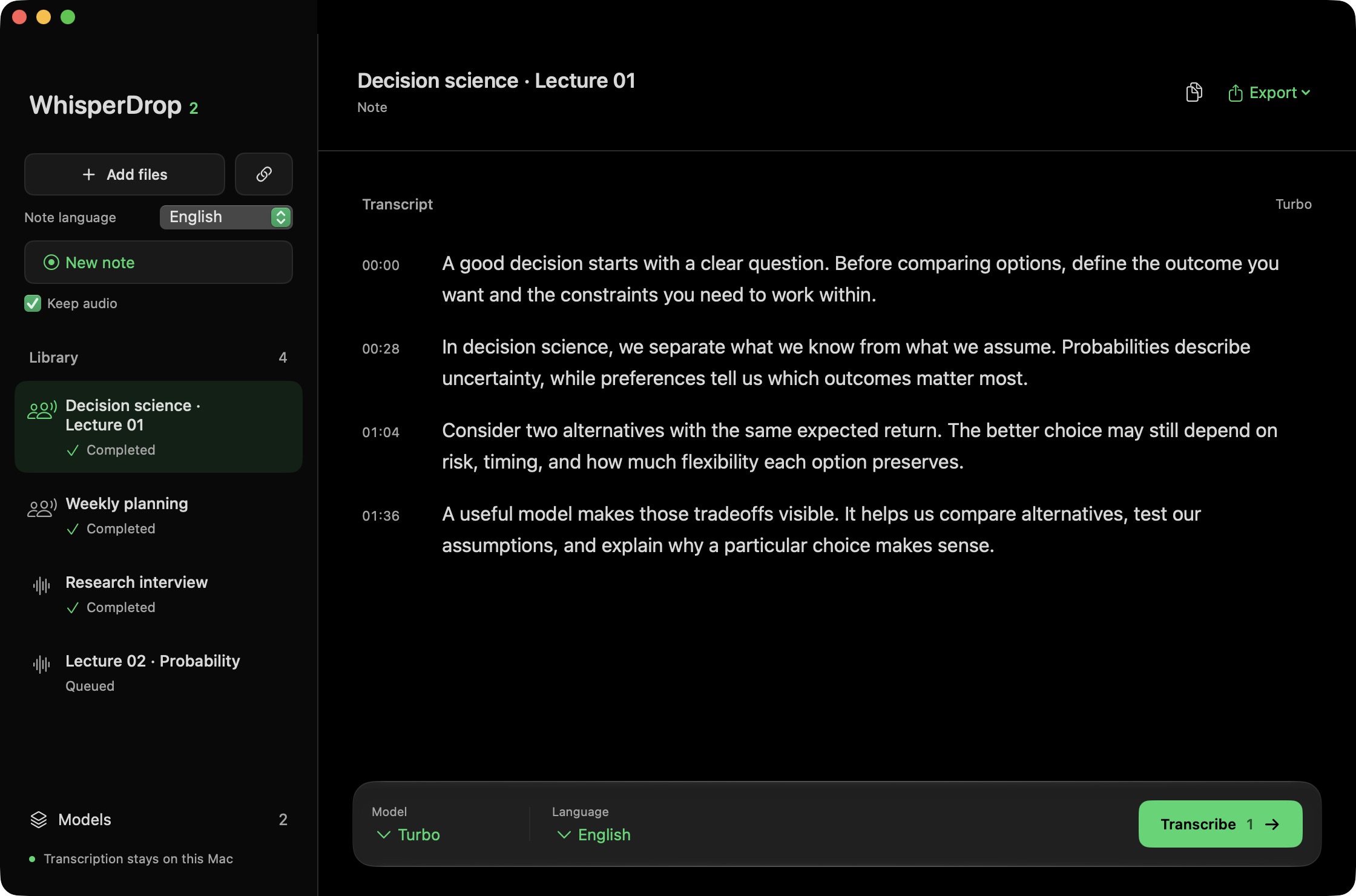Expand the Language English dropdown in bottom bar
This screenshot has height=896, width=1356.
click(594, 835)
